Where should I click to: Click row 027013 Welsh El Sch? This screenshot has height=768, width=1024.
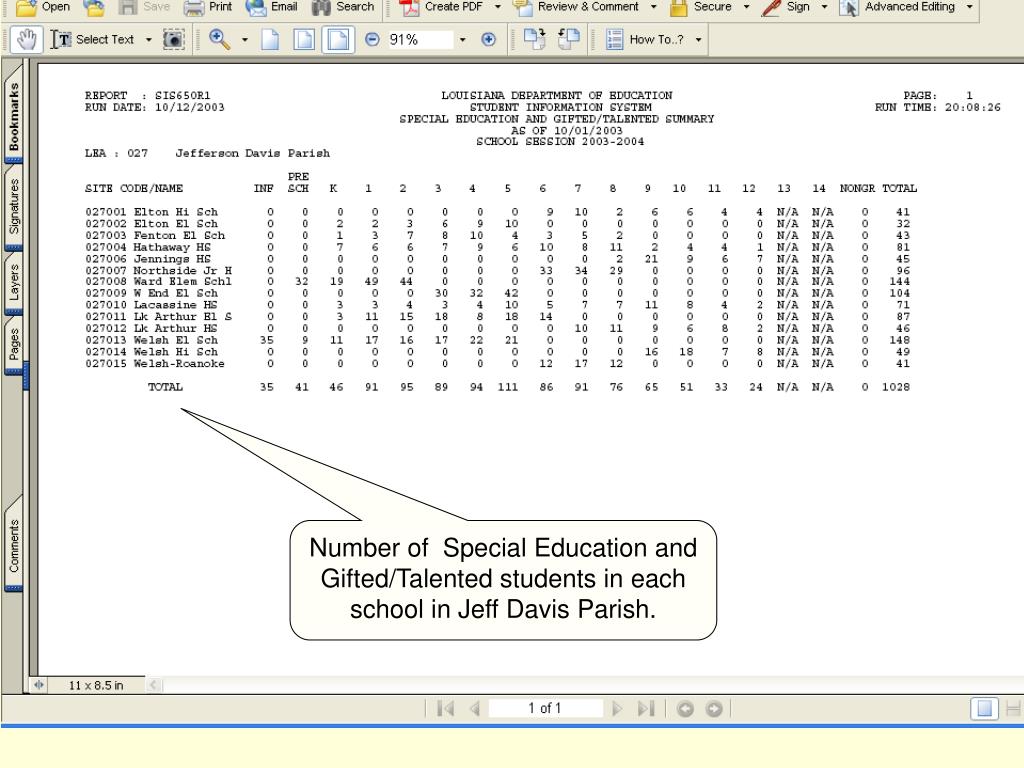point(497,340)
